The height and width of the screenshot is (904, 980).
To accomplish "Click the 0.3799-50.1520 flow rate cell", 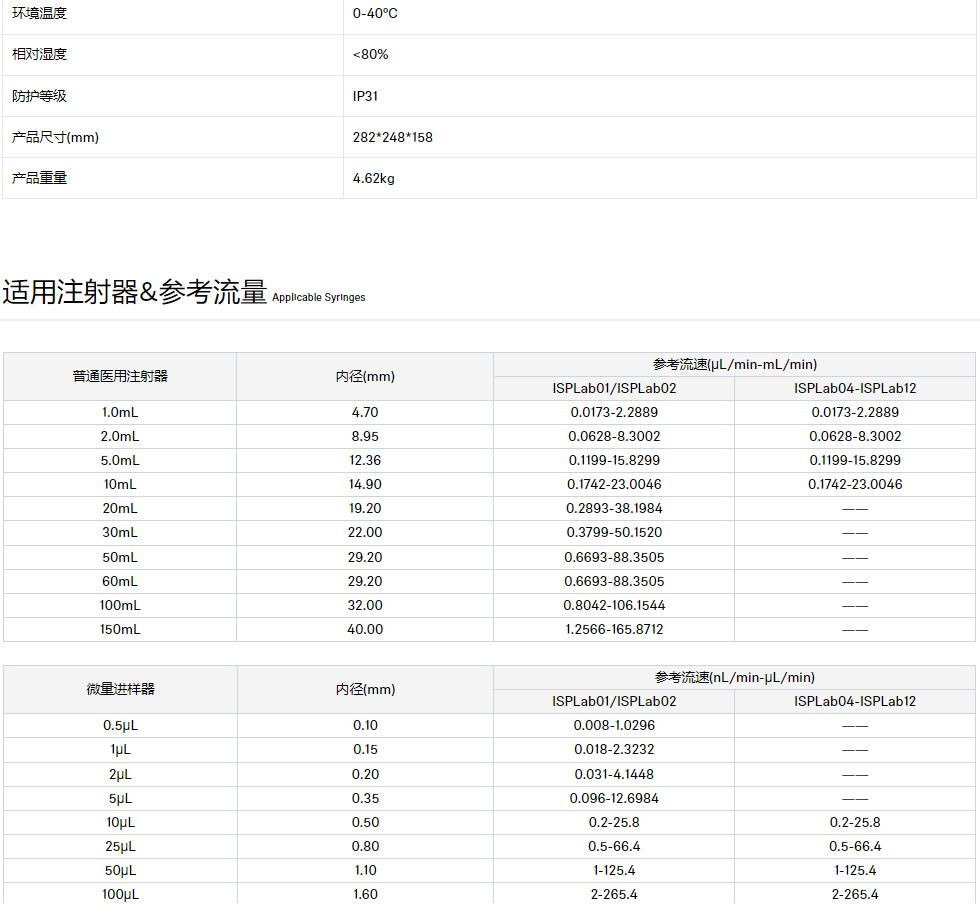I will 614,533.
